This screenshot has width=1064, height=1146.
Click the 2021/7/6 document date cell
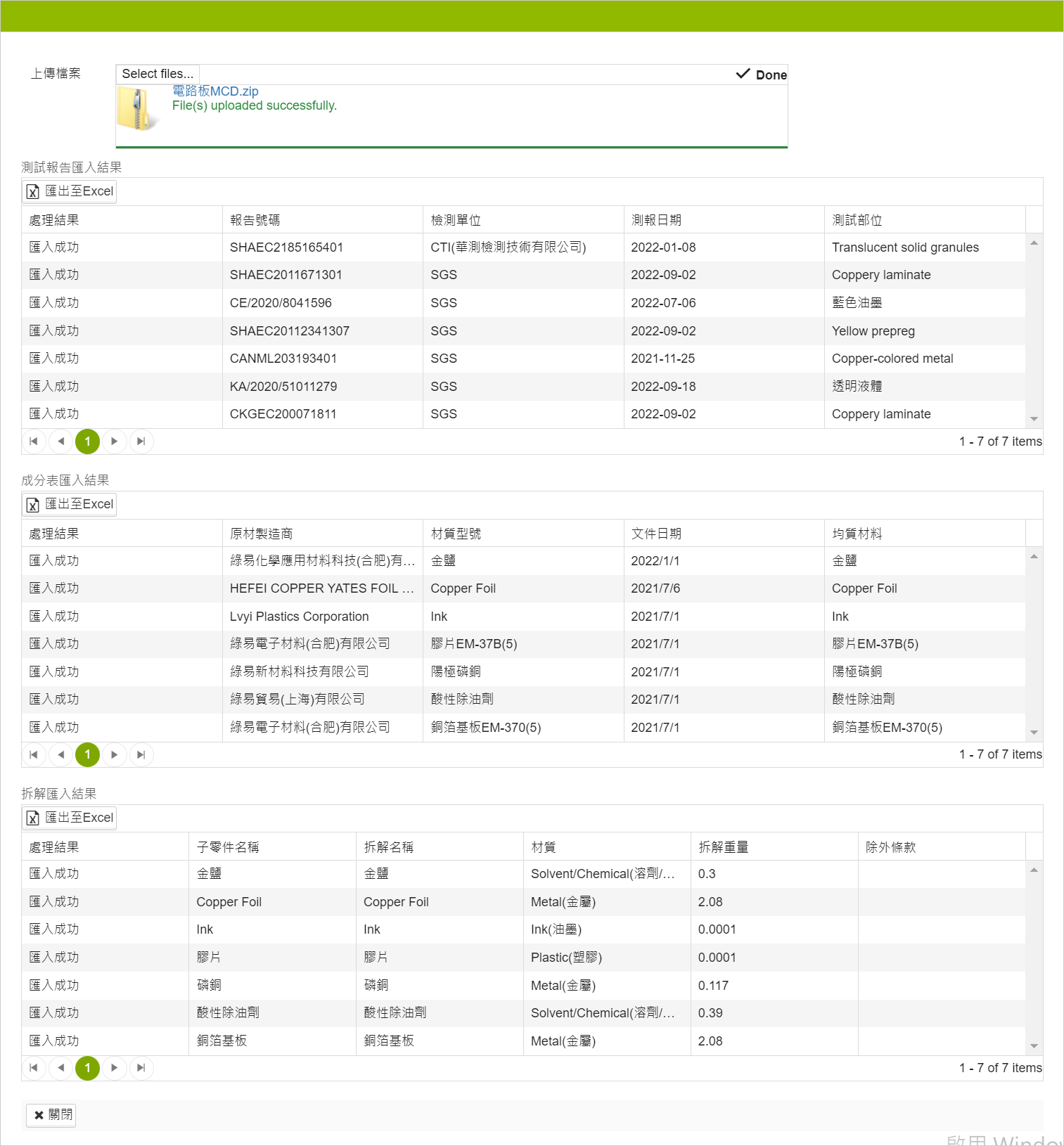[x=724, y=588]
